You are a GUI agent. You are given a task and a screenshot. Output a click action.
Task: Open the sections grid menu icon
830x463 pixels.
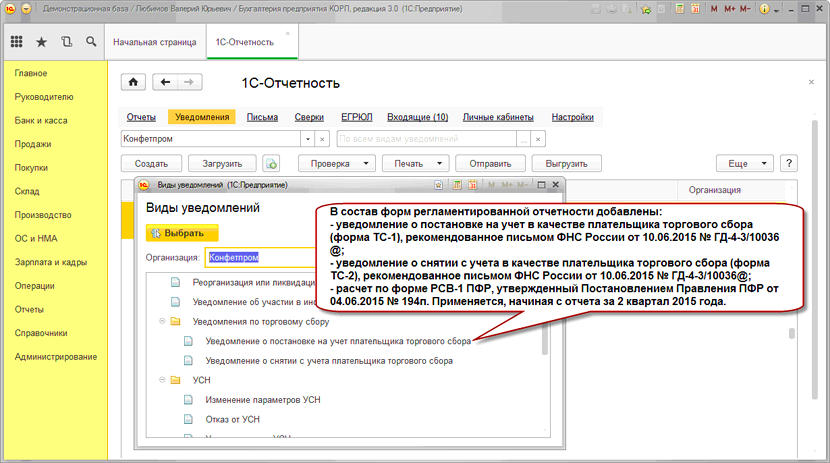(16, 43)
